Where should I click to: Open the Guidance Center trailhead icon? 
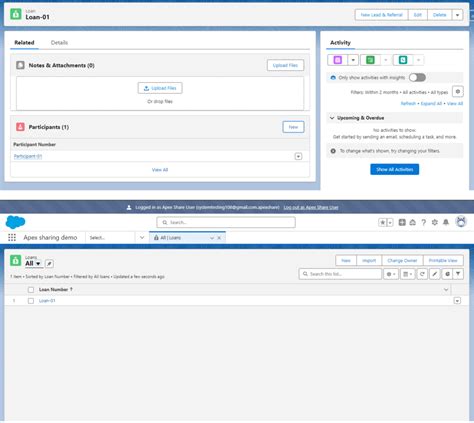[x=413, y=222]
